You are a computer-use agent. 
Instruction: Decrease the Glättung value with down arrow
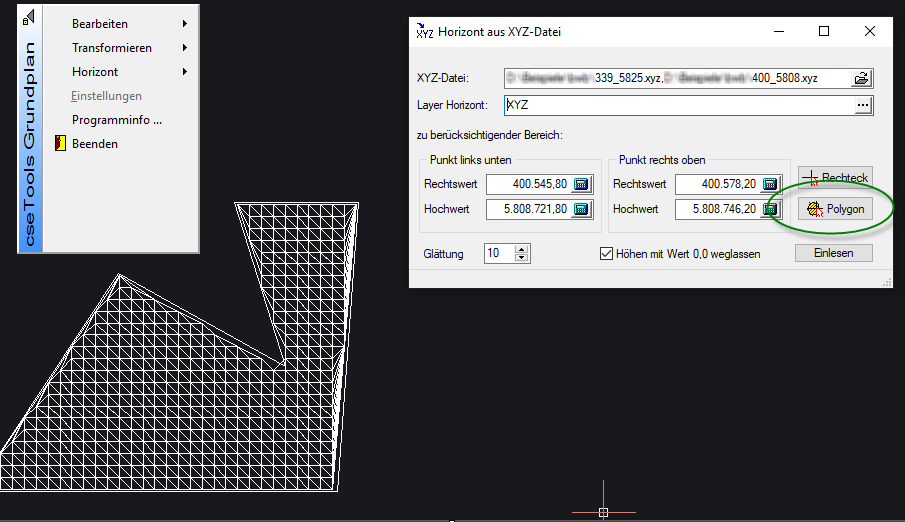(x=521, y=258)
